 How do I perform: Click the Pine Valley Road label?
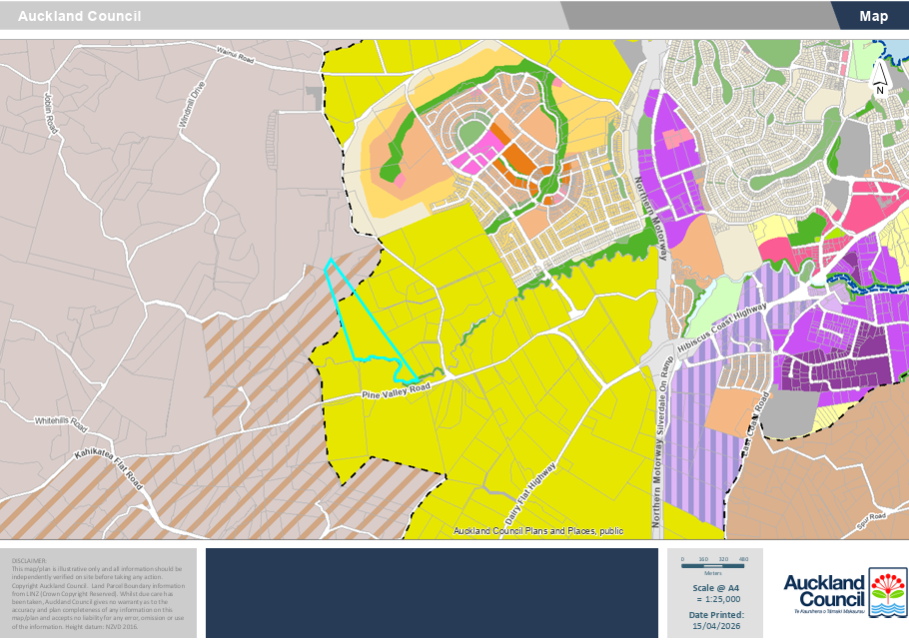click(395, 391)
